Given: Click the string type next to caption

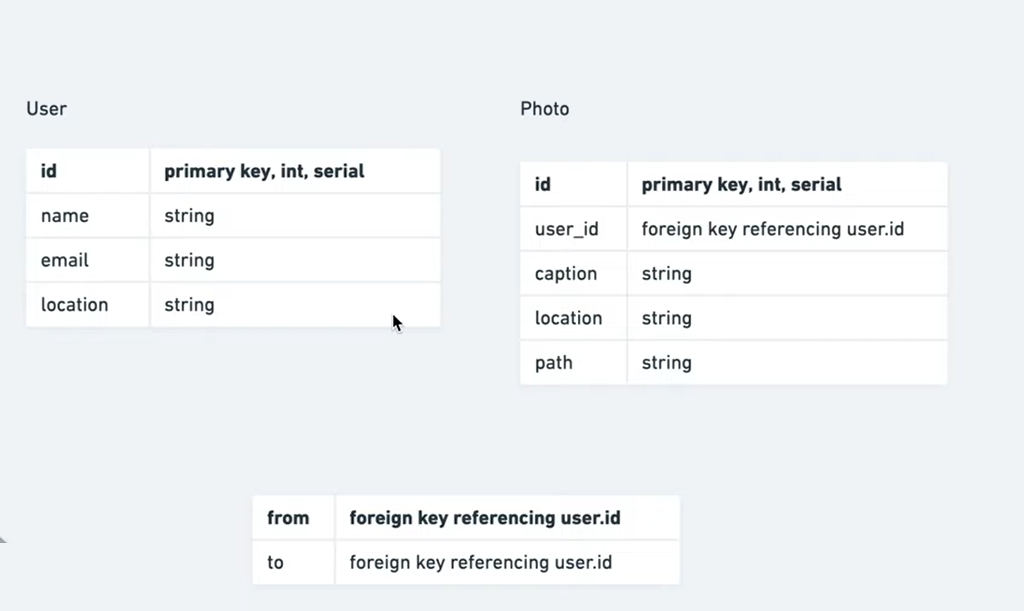Looking at the screenshot, I should pyautogui.click(x=787, y=274).
